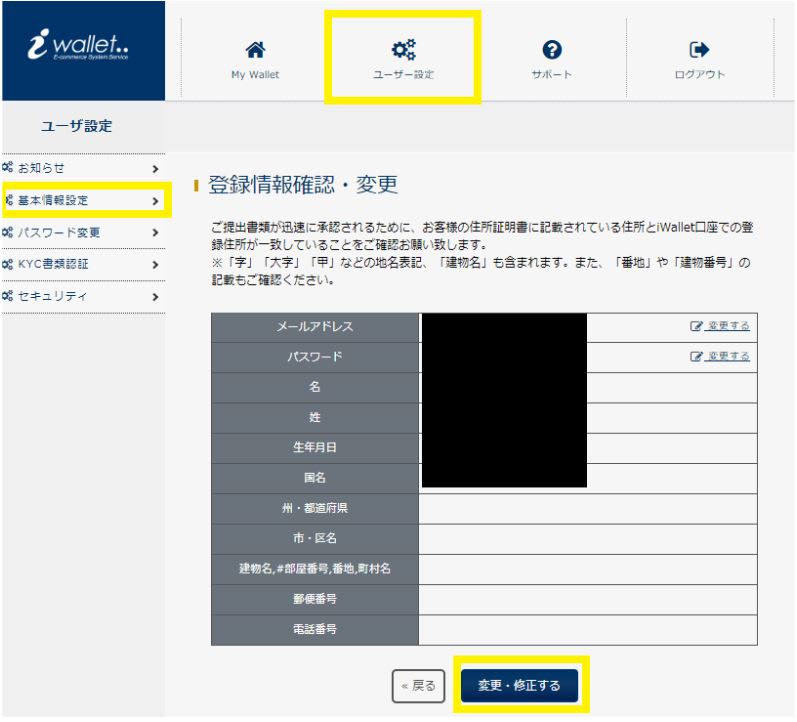Click the empty 電話番号 value cell
797x722 pixels.
coord(588,630)
